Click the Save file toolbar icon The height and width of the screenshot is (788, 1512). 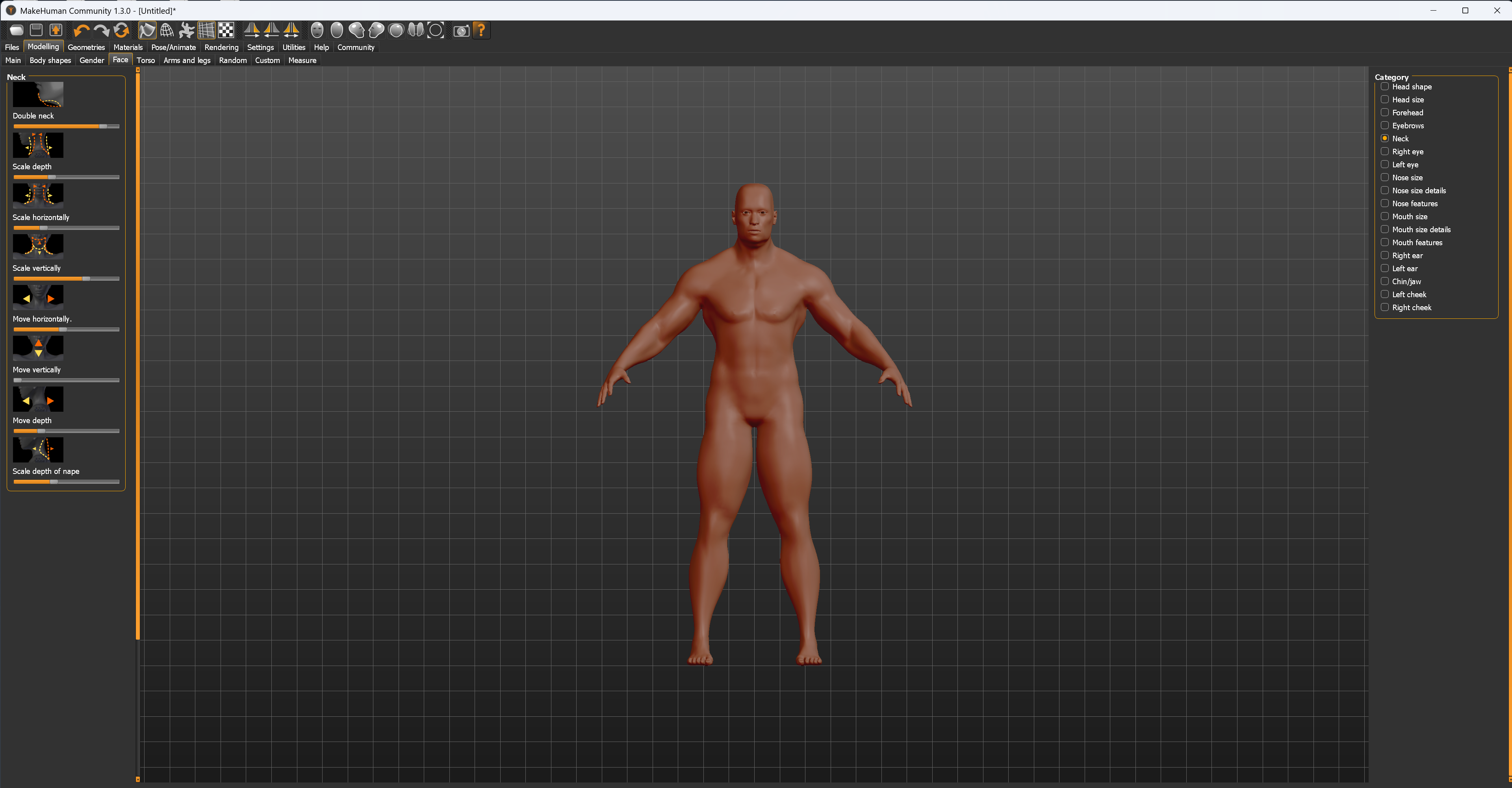tap(36, 30)
